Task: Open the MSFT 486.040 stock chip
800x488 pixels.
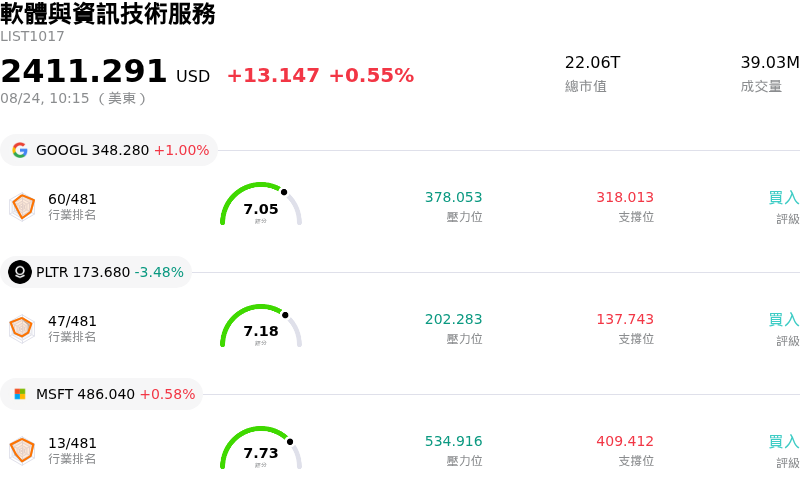Action: pos(102,394)
